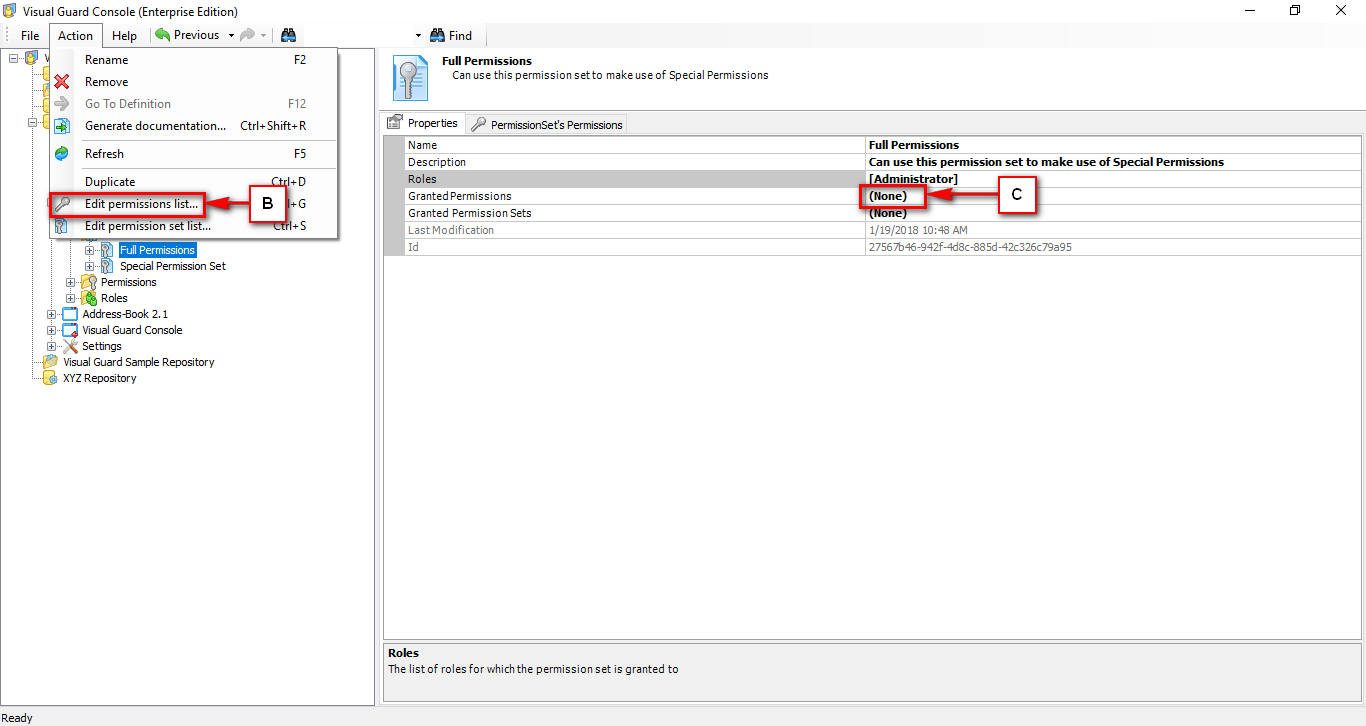Image resolution: width=1366 pixels, height=726 pixels.
Task: Click the Visual Guard Sample Repository icon
Action: point(49,361)
